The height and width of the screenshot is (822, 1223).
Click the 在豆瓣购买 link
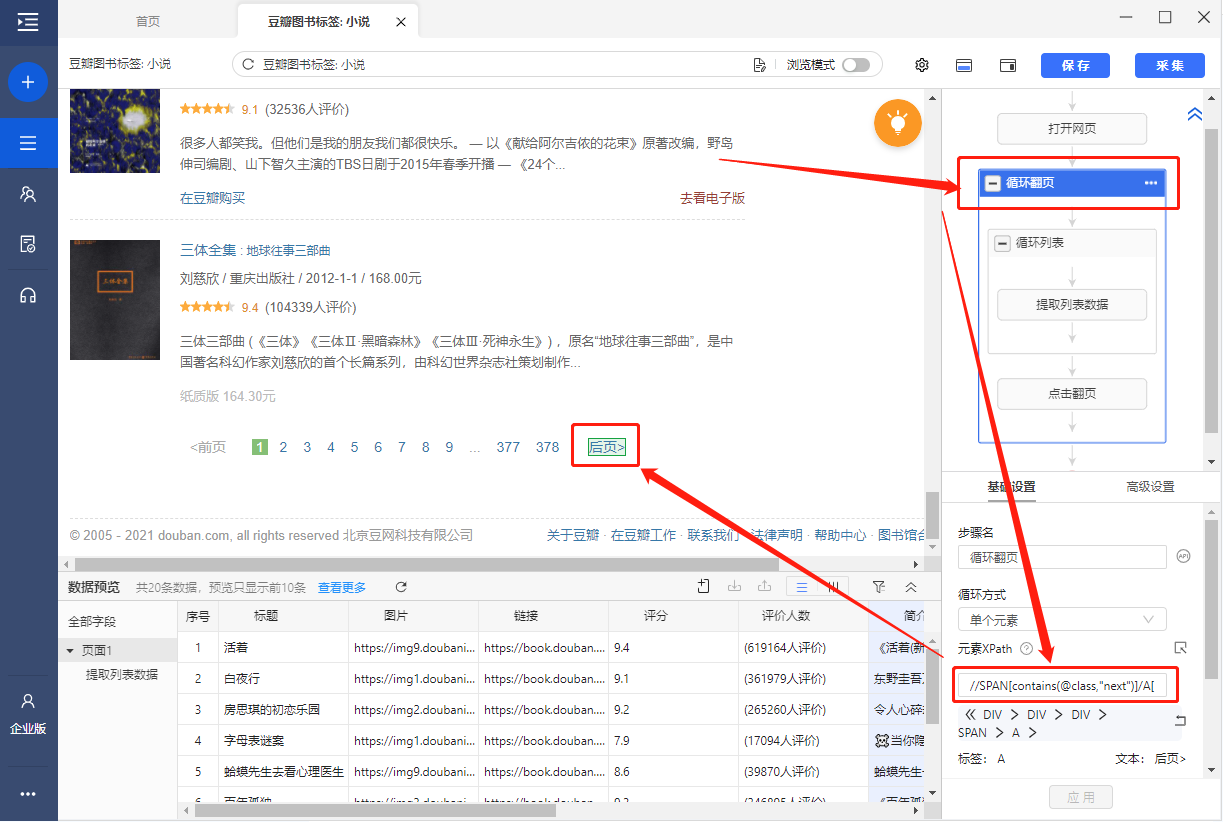point(212,198)
